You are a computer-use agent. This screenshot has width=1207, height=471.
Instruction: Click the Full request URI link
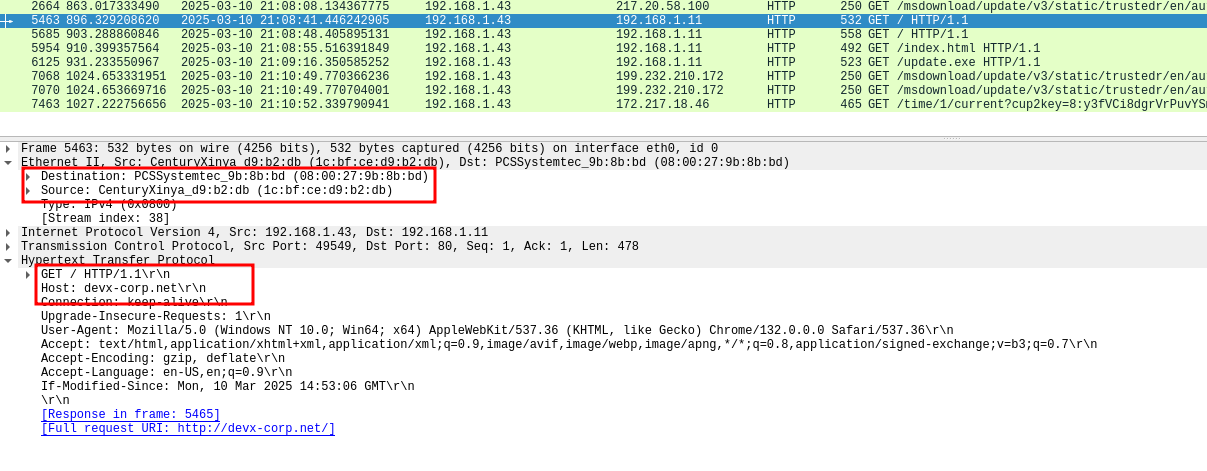click(x=188, y=429)
